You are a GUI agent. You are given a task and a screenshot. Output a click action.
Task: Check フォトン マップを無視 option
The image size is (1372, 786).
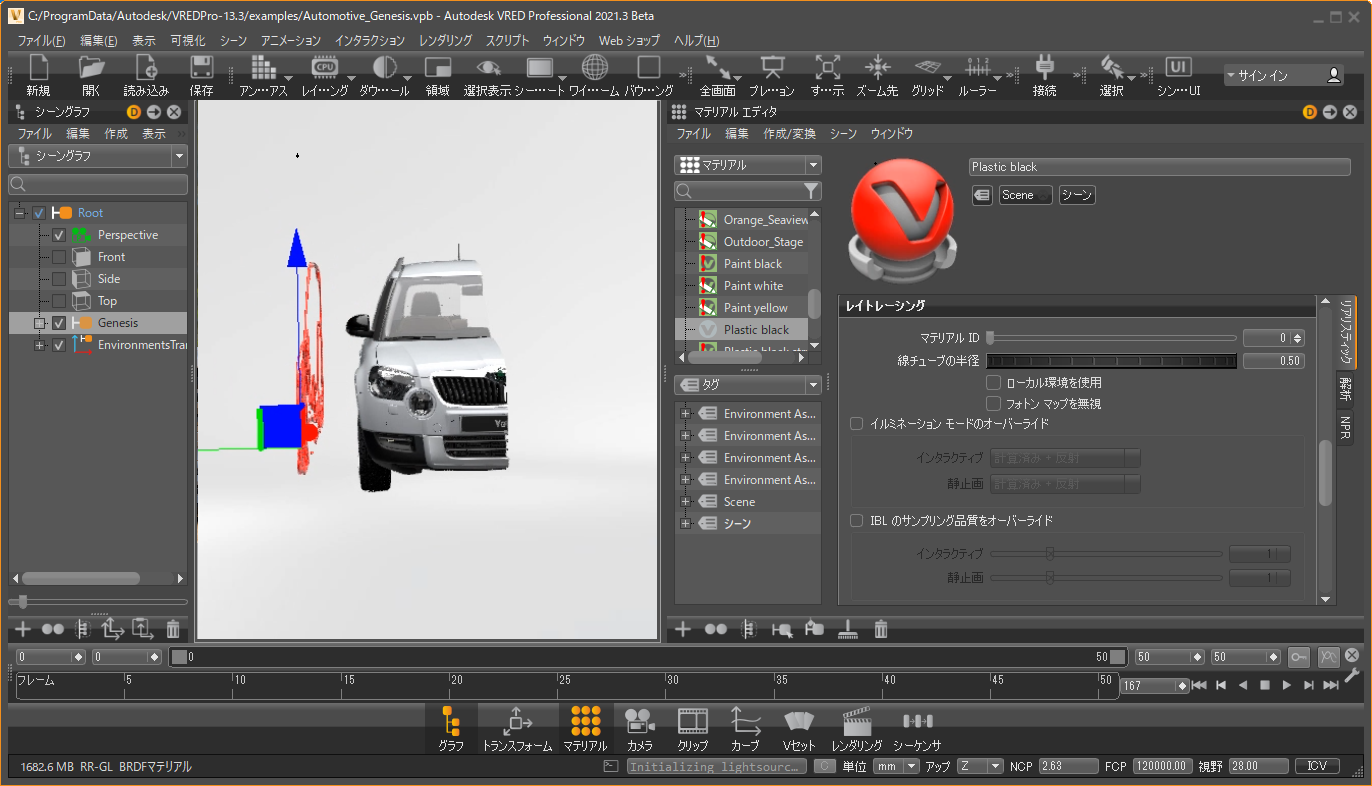pyautogui.click(x=994, y=404)
